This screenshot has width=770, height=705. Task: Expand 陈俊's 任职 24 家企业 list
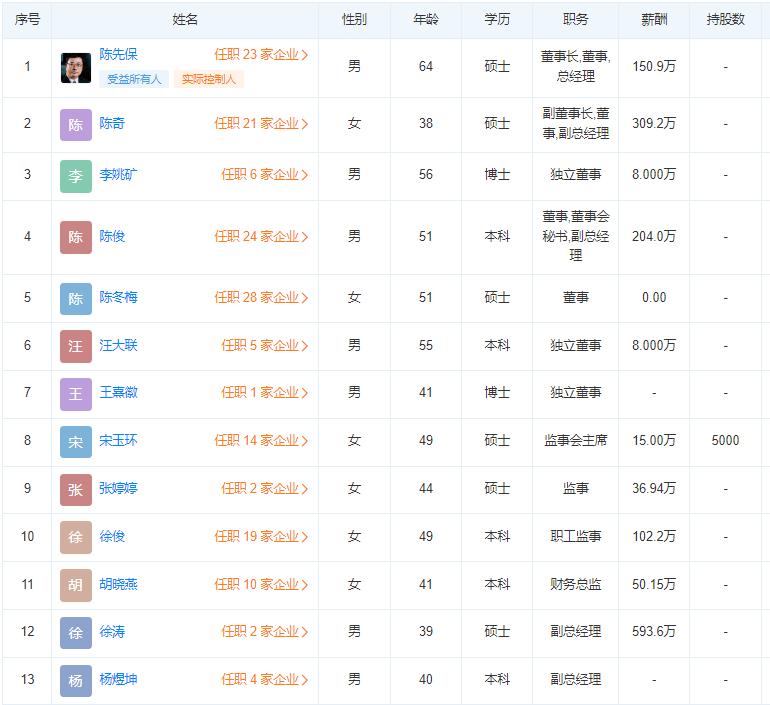coord(261,237)
